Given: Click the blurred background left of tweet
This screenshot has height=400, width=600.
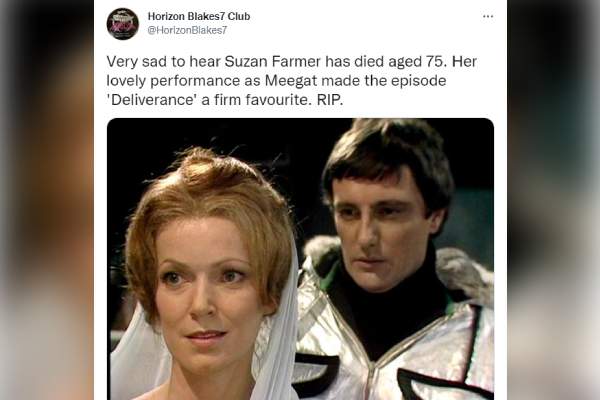Looking at the screenshot, I should 47,200.
